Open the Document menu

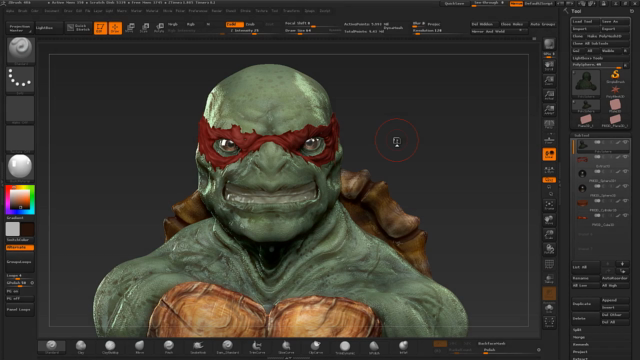click(x=52, y=11)
